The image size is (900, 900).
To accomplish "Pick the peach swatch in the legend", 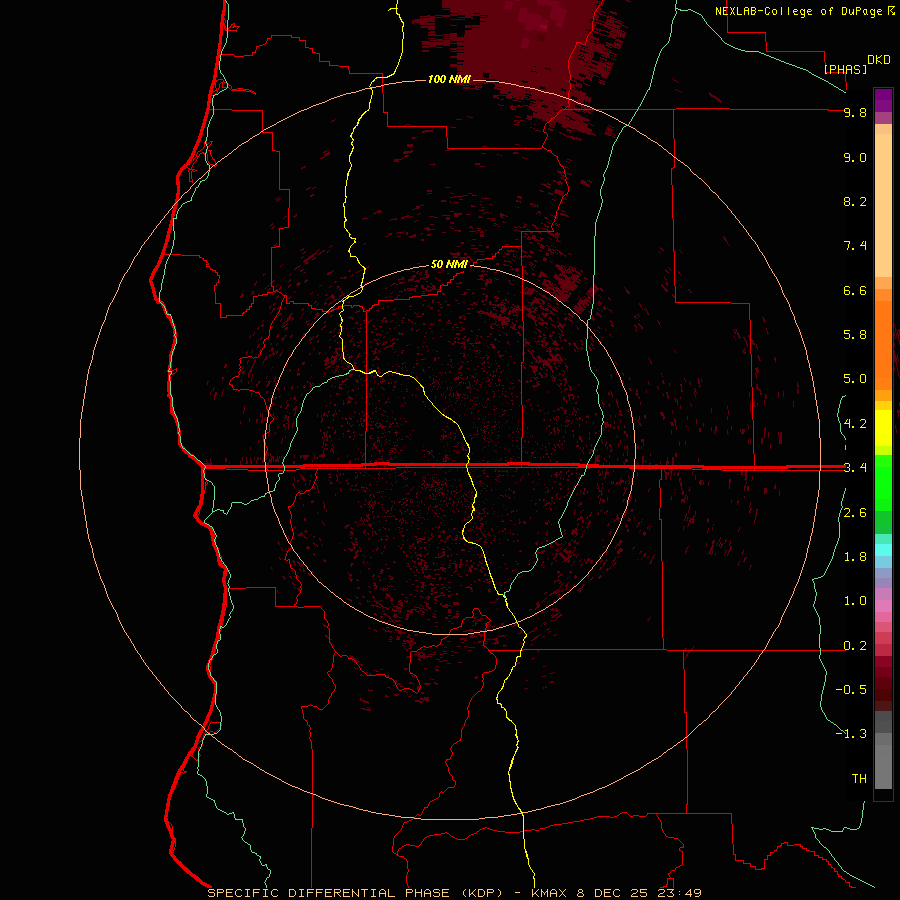I will [883, 205].
